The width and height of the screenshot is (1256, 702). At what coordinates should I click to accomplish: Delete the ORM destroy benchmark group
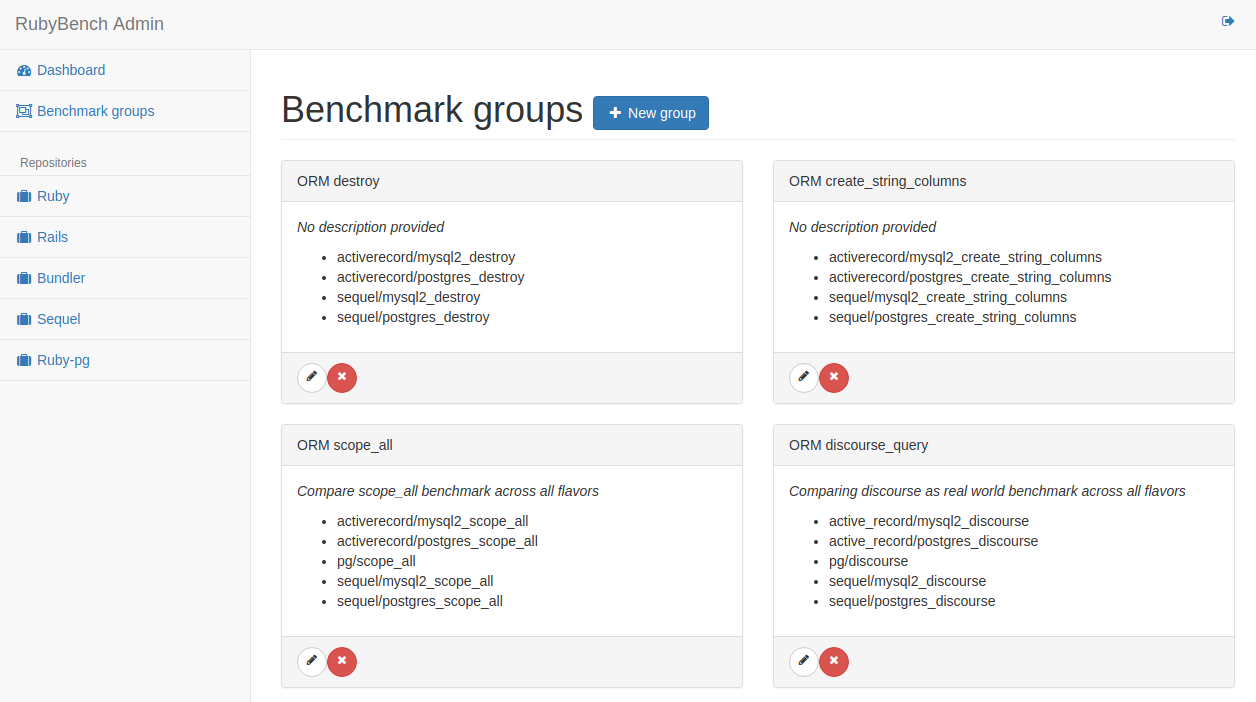tap(342, 378)
